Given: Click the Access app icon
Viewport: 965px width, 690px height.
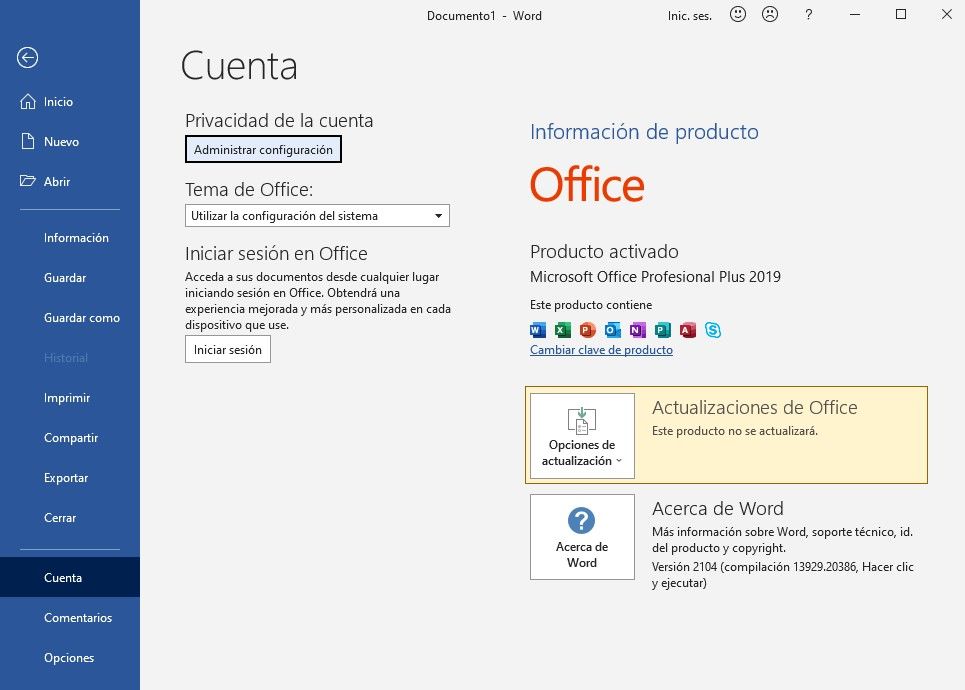Looking at the screenshot, I should (x=687, y=331).
